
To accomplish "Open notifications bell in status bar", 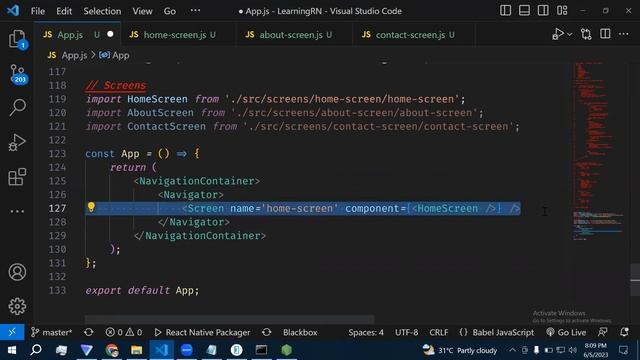I will [624, 332].
